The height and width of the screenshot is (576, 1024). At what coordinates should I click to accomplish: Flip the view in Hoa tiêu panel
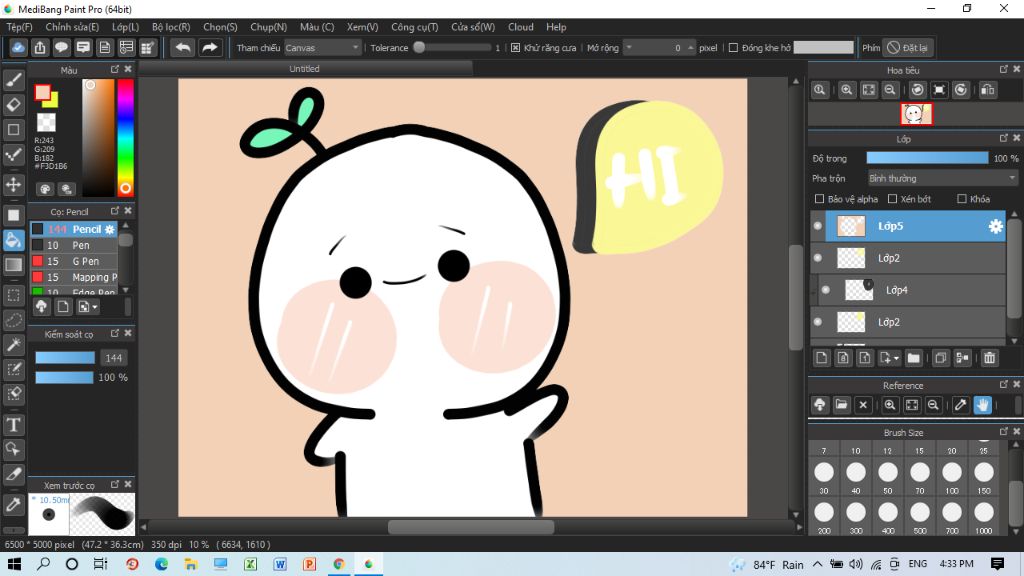click(987, 90)
